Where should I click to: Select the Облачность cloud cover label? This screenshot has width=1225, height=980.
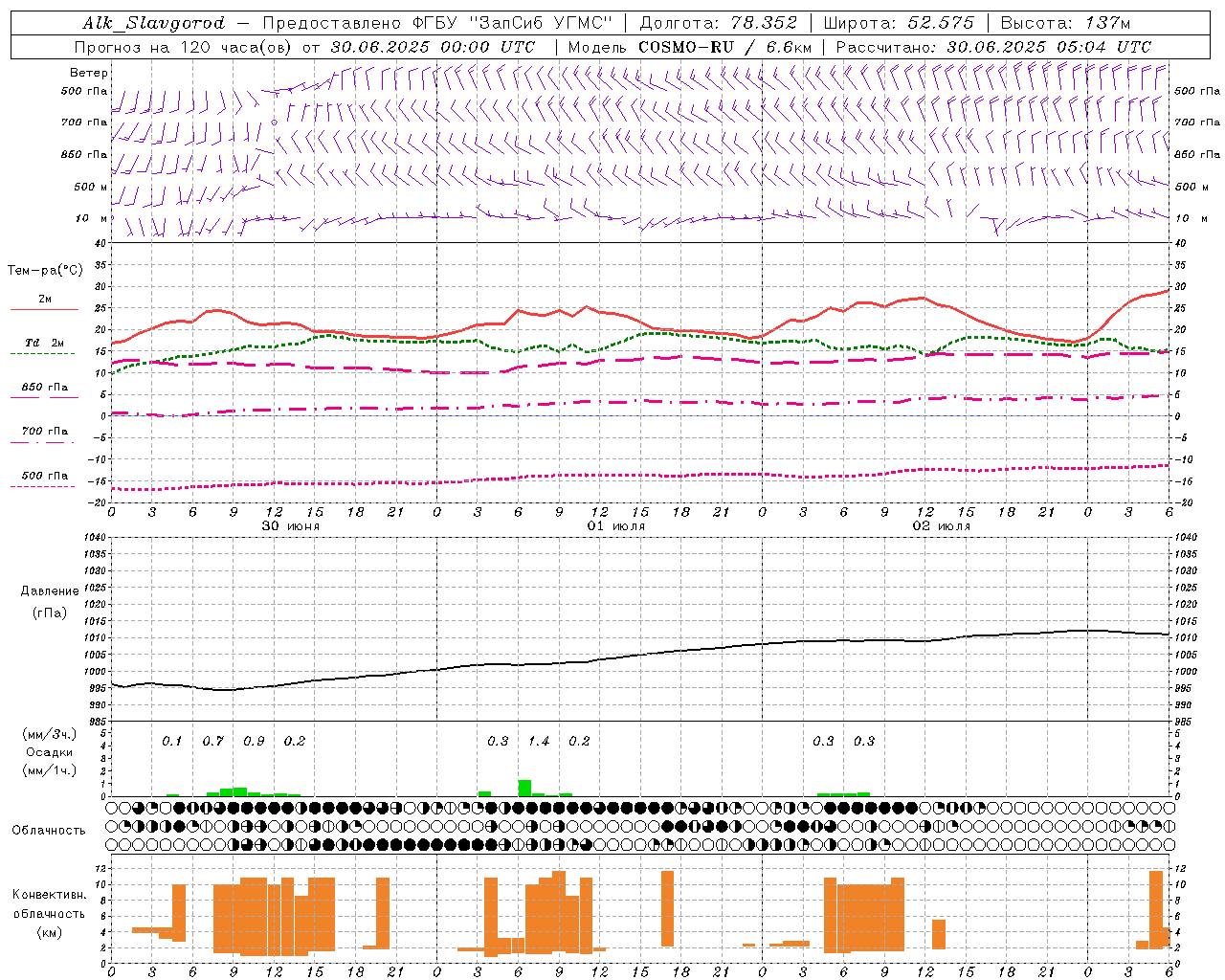coord(49,831)
